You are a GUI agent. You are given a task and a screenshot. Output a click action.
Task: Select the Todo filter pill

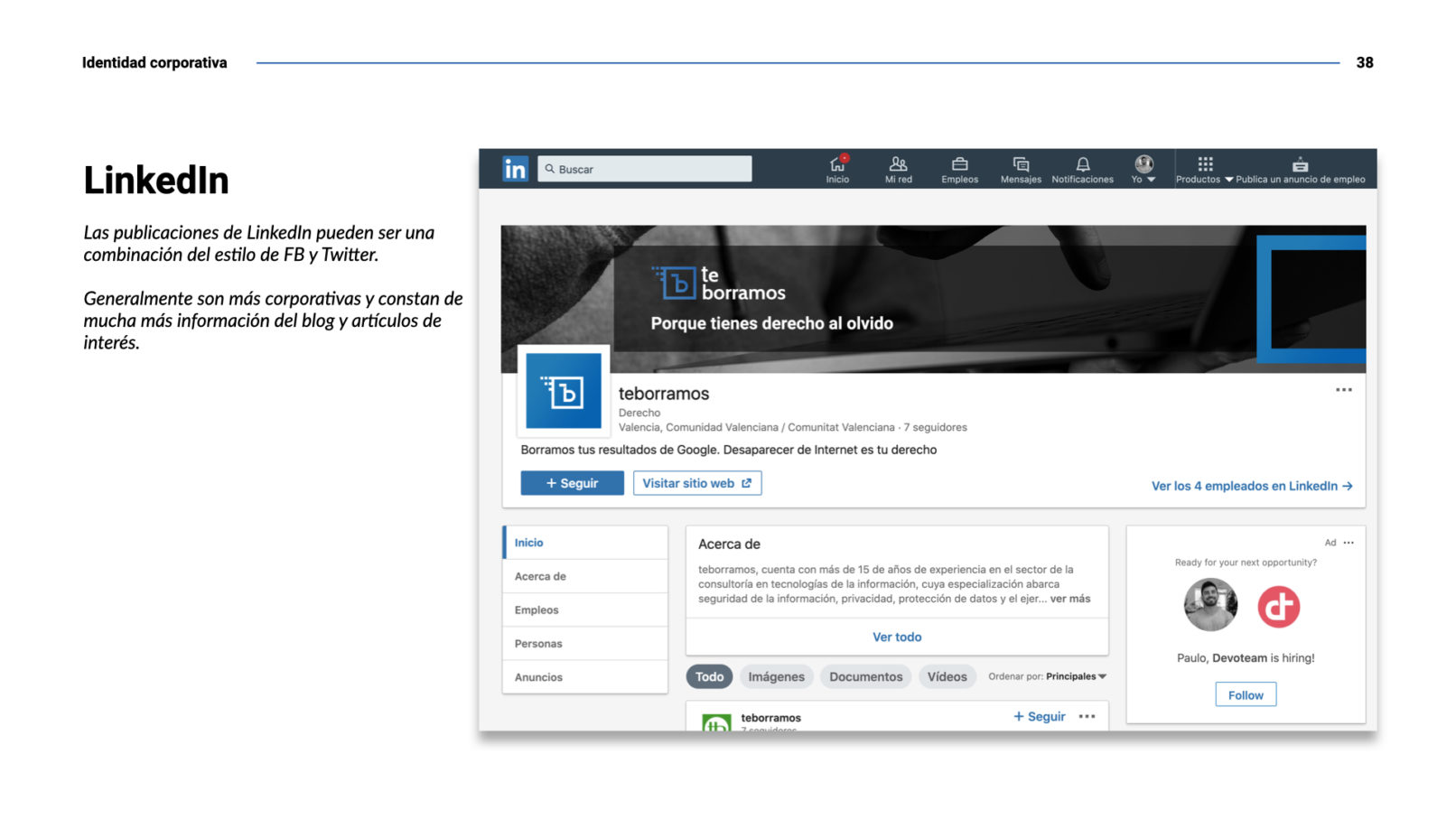pos(709,676)
